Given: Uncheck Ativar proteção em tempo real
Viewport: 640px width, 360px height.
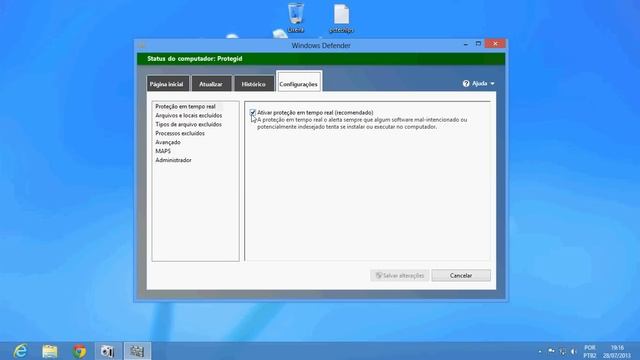Looking at the screenshot, I should [x=253, y=112].
